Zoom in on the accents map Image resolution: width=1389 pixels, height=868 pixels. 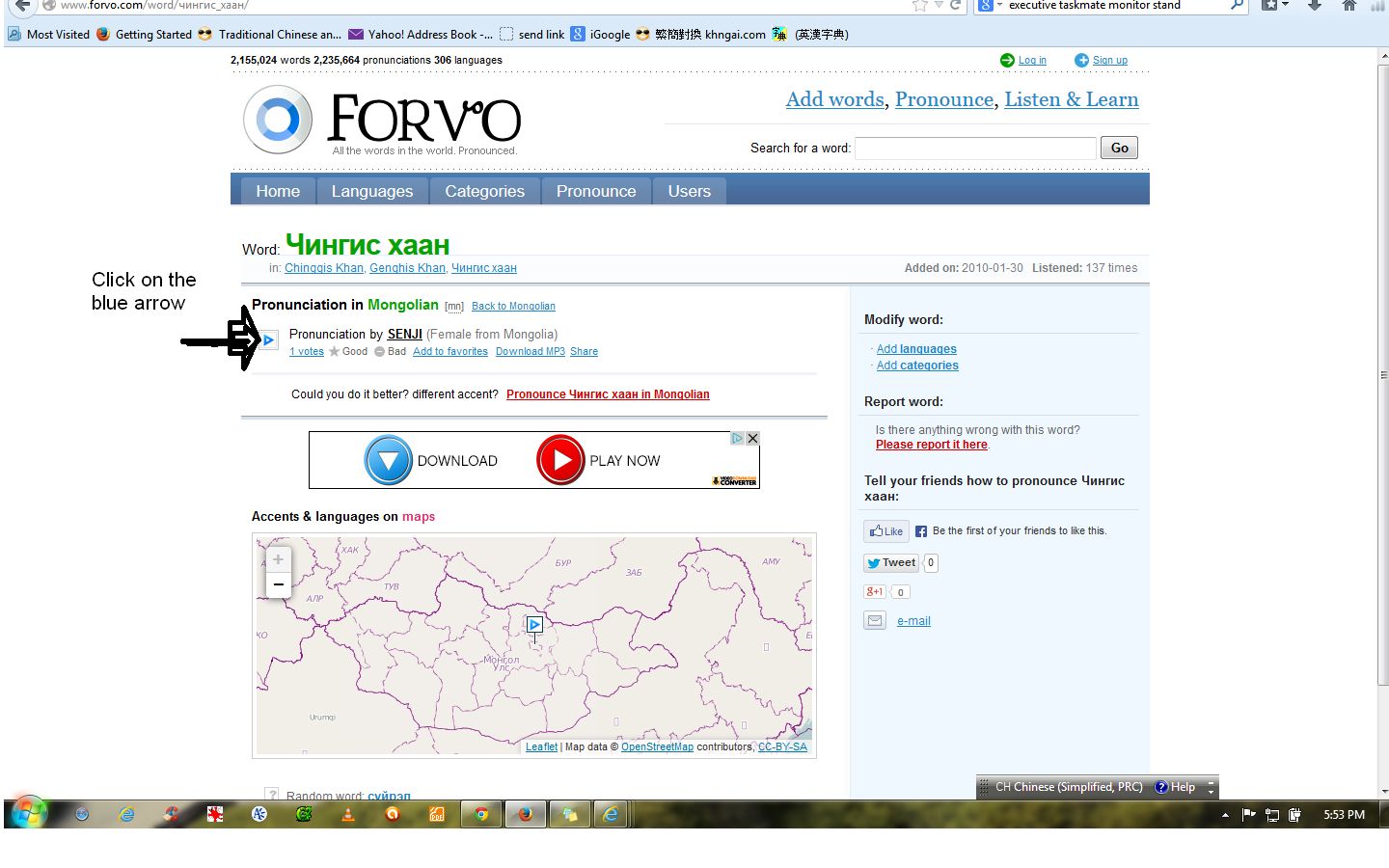point(278,559)
